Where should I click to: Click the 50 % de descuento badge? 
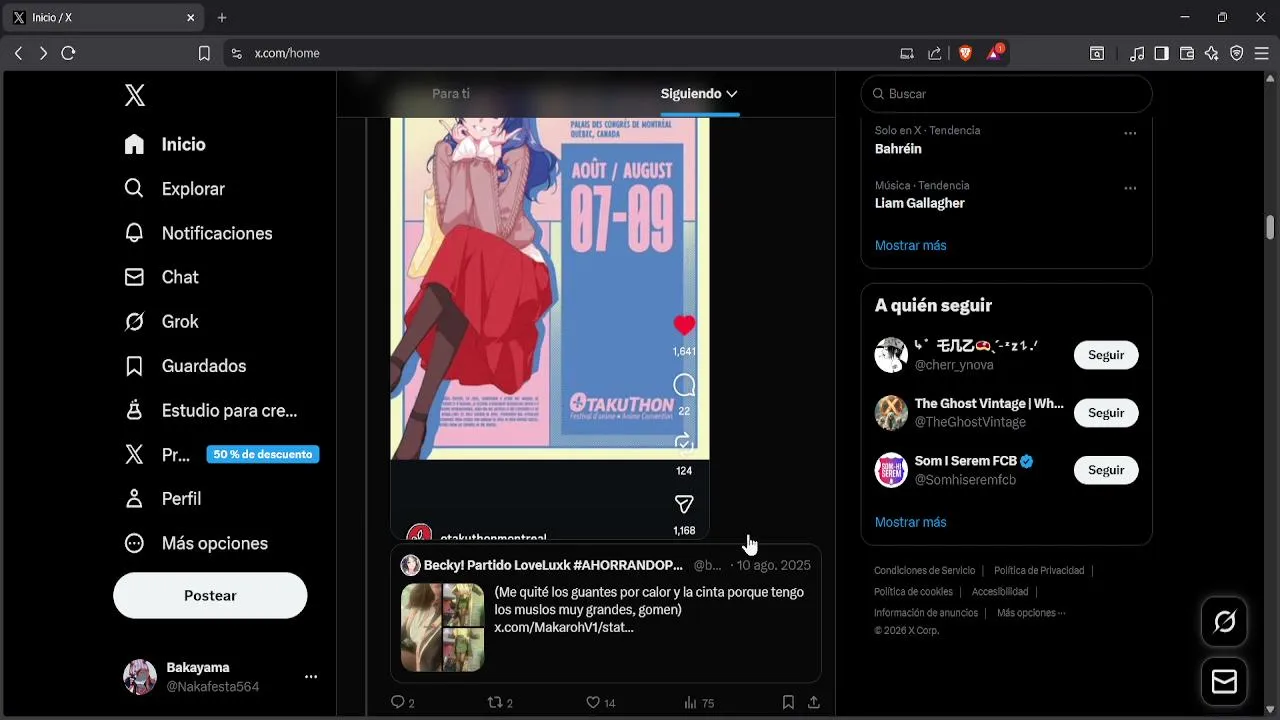263,454
